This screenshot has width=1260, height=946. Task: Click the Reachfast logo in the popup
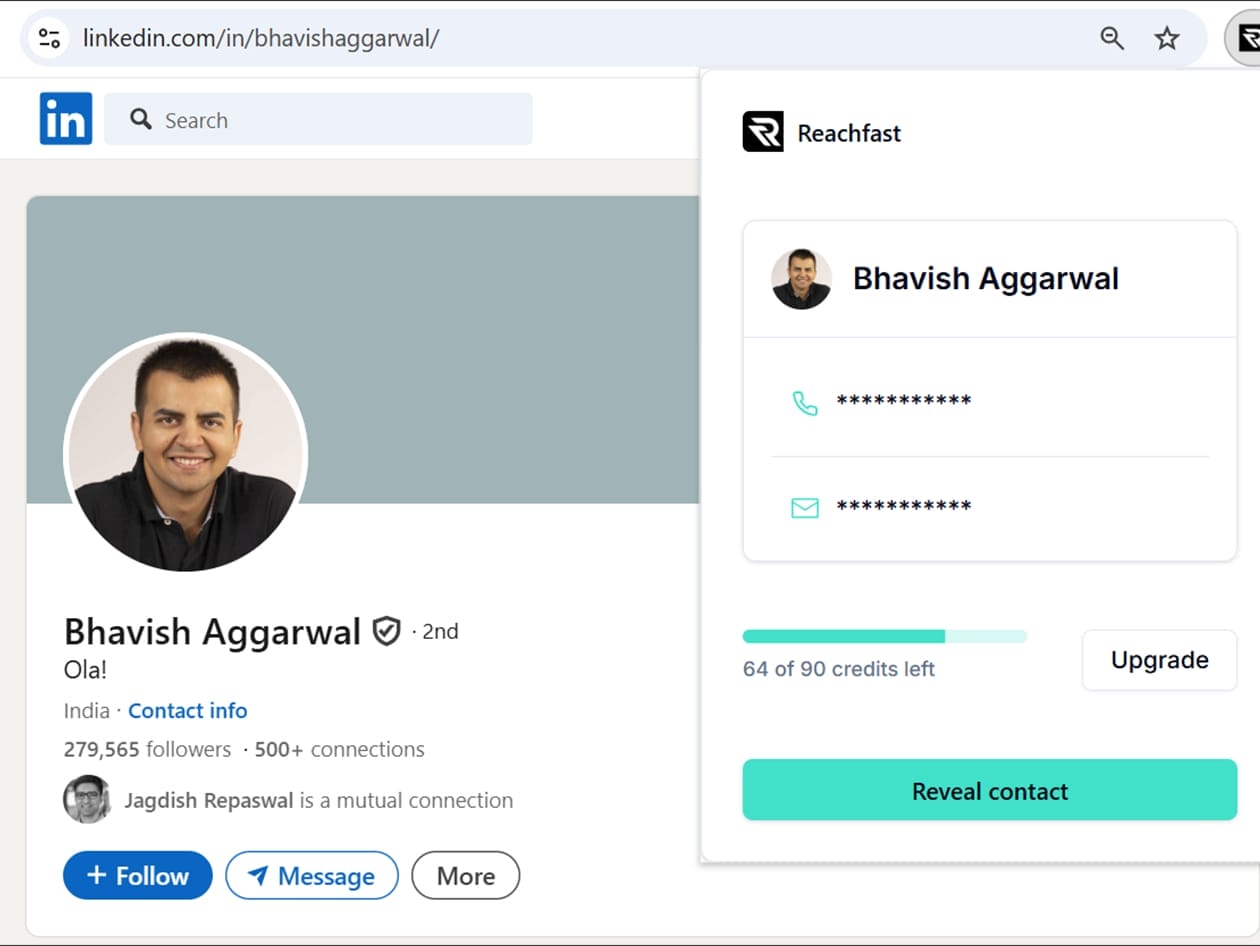763,132
